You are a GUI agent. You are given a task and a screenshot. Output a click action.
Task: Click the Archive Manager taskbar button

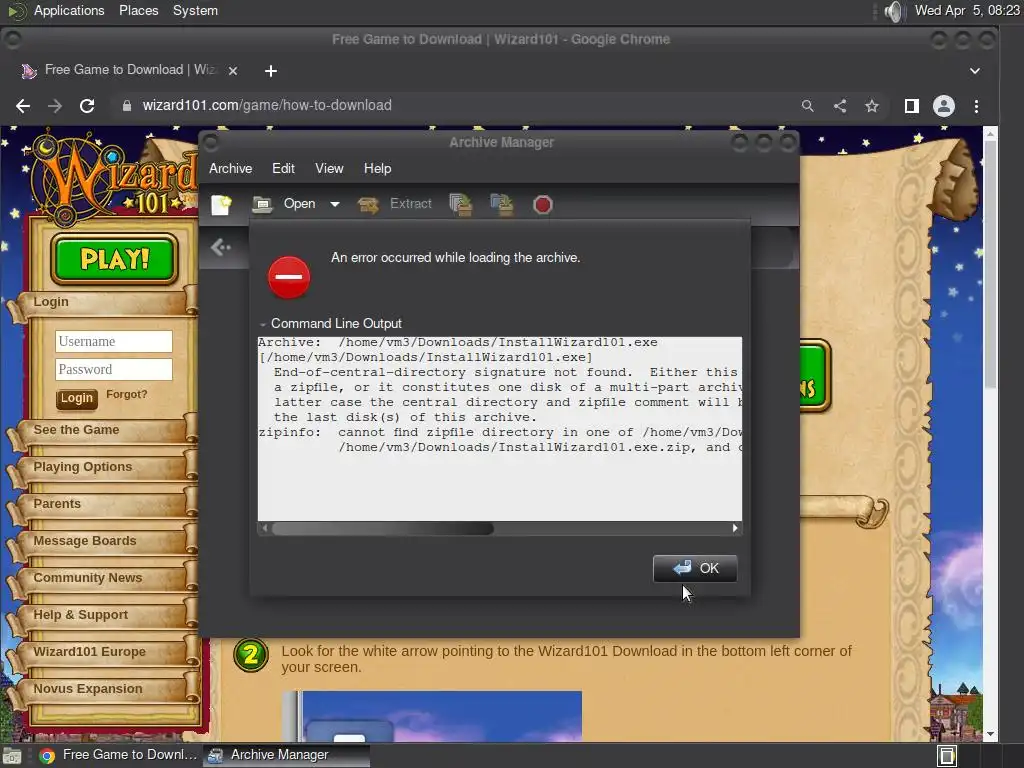pyautogui.click(x=287, y=755)
